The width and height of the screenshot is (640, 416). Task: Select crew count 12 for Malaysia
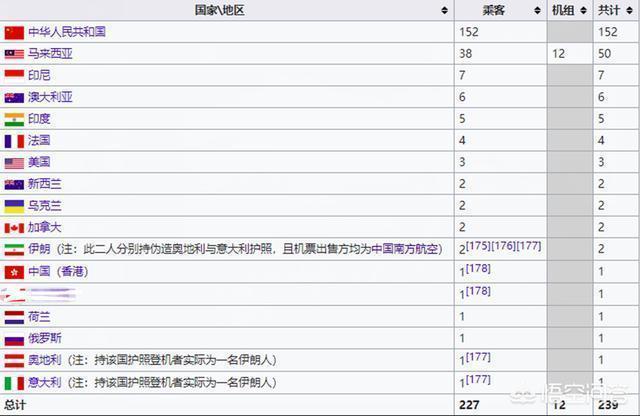(559, 53)
